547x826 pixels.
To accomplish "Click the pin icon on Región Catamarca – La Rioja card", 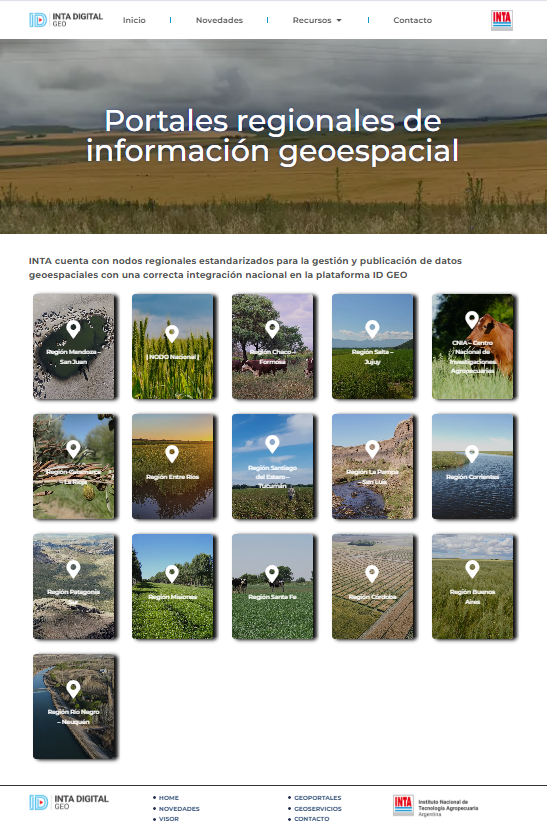I will [73, 449].
